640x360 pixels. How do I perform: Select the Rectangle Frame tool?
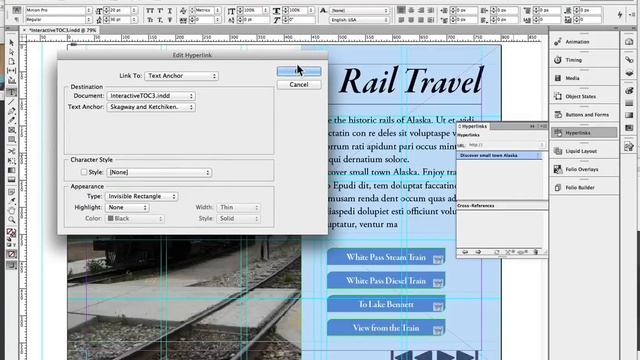[x=11, y=130]
